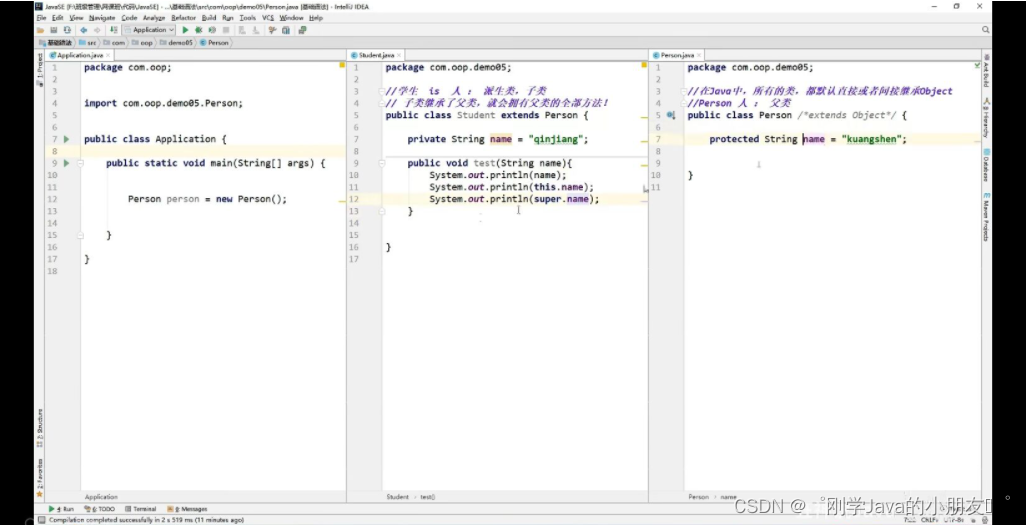Open the TODO tool window
The width and height of the screenshot is (1026, 525).
click(99, 509)
